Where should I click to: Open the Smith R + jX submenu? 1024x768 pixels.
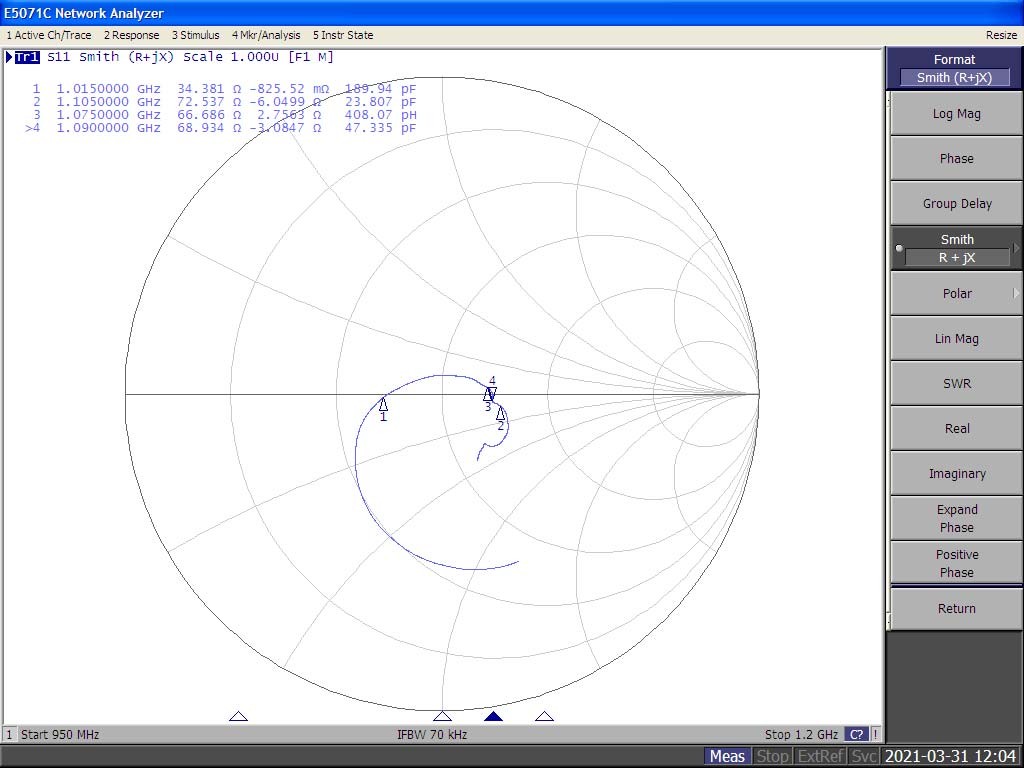pyautogui.click(x=956, y=248)
